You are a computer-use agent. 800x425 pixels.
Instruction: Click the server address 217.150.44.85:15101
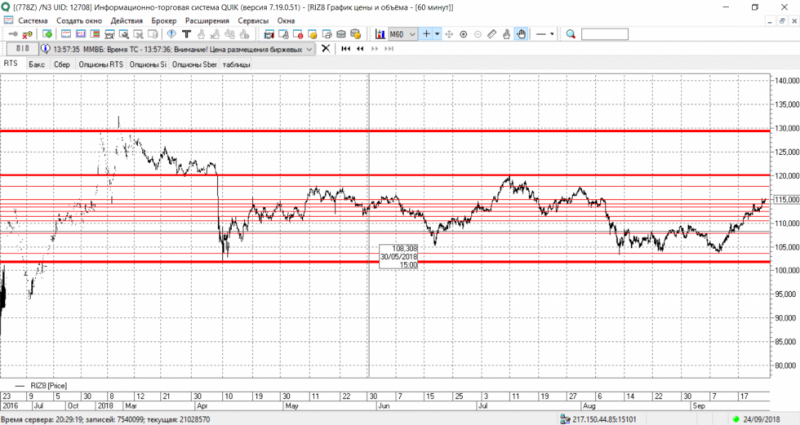tap(604, 419)
